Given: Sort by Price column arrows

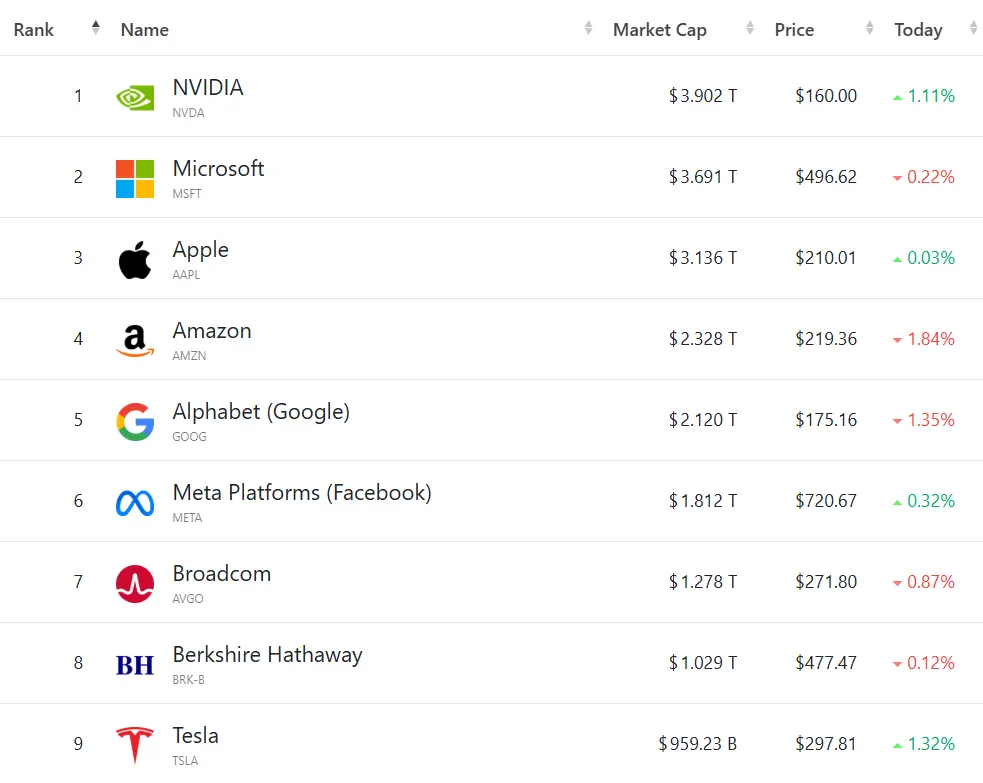Looking at the screenshot, I should (x=869, y=29).
